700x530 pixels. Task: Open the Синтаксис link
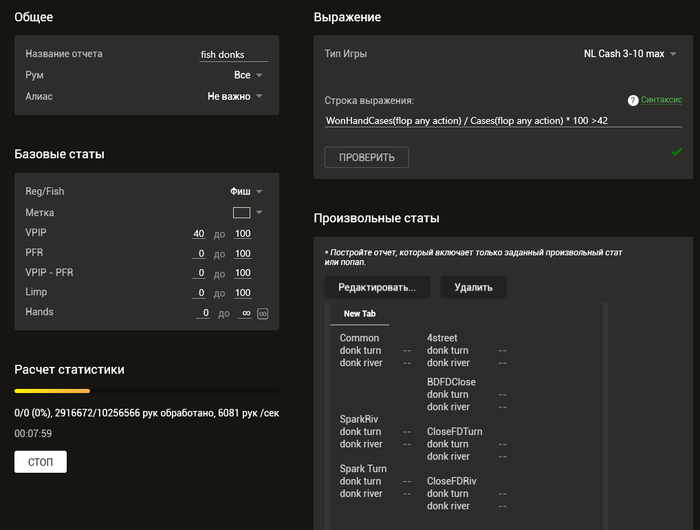(661, 100)
